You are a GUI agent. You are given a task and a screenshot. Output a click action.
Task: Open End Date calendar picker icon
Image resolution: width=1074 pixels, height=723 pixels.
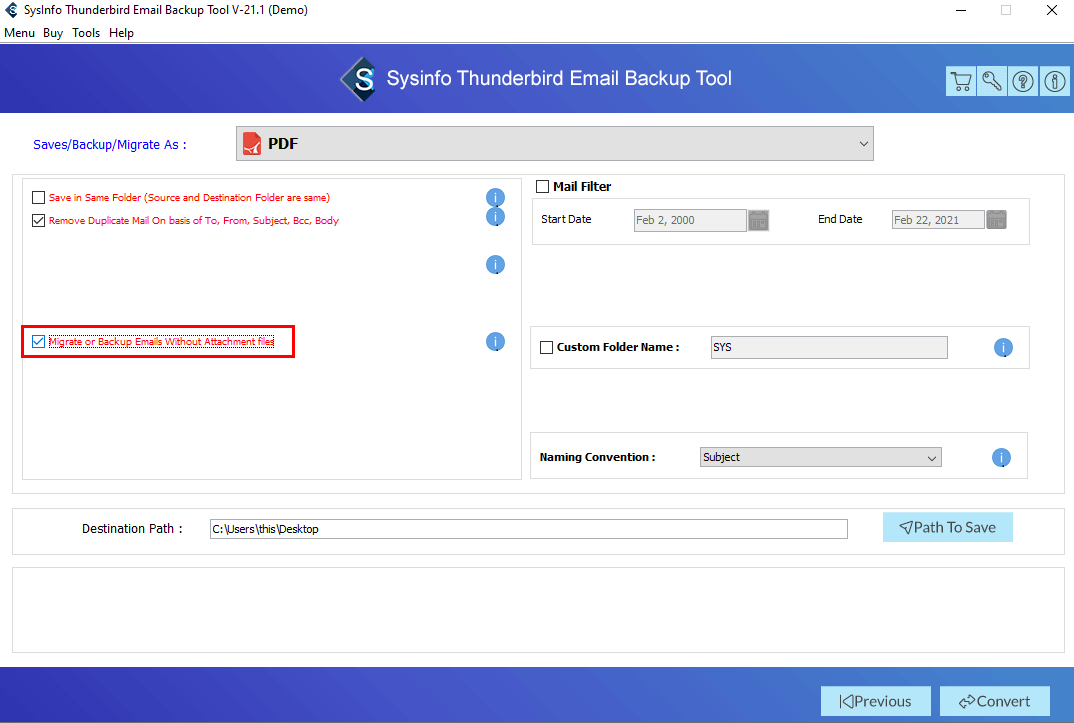point(997,220)
